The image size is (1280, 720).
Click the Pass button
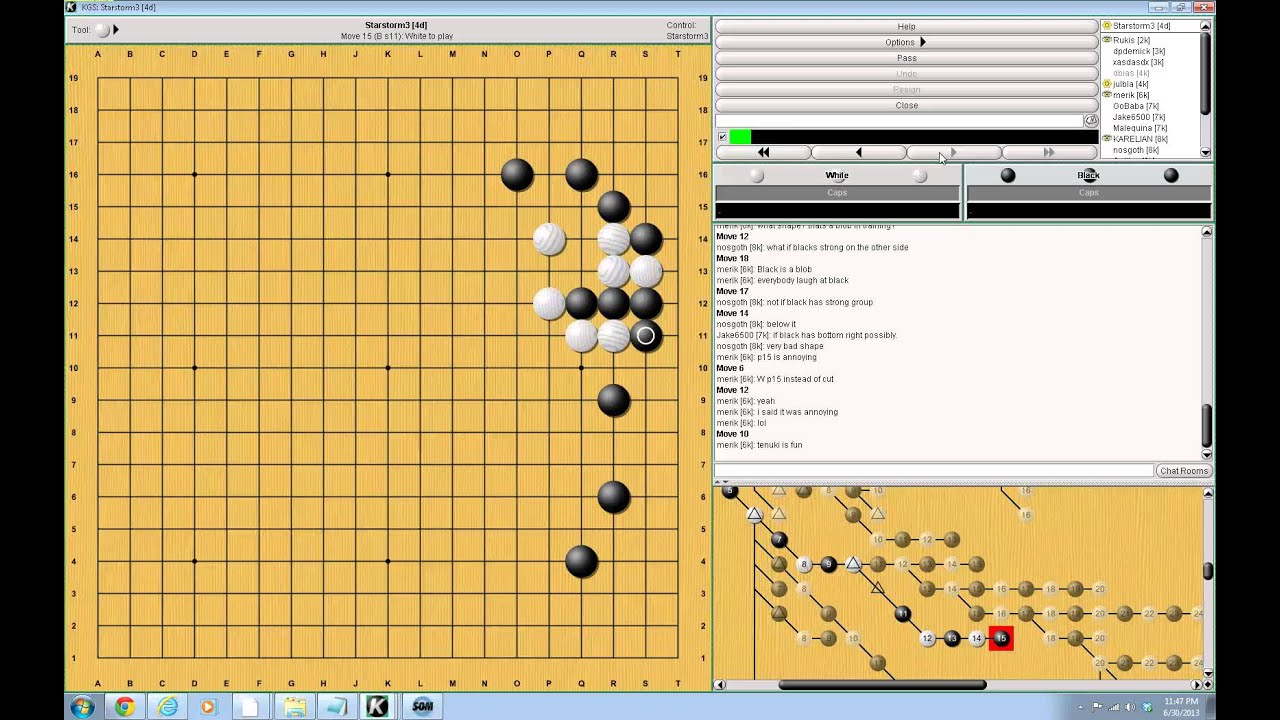[906, 58]
